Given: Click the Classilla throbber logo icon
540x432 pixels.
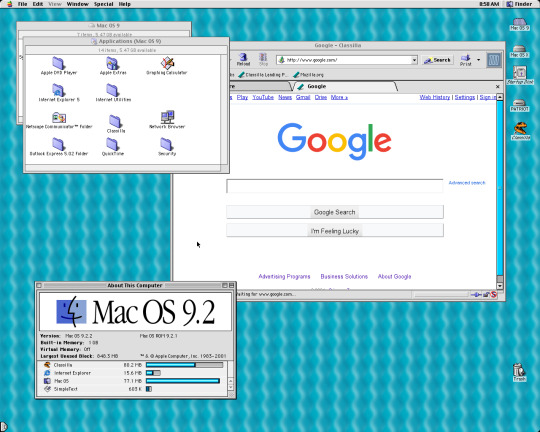Looking at the screenshot, I should click(x=494, y=60).
